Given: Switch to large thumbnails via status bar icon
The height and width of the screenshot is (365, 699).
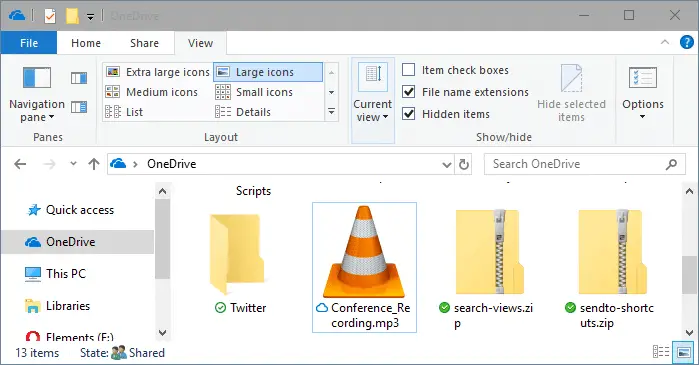Looking at the screenshot, I should (x=683, y=352).
